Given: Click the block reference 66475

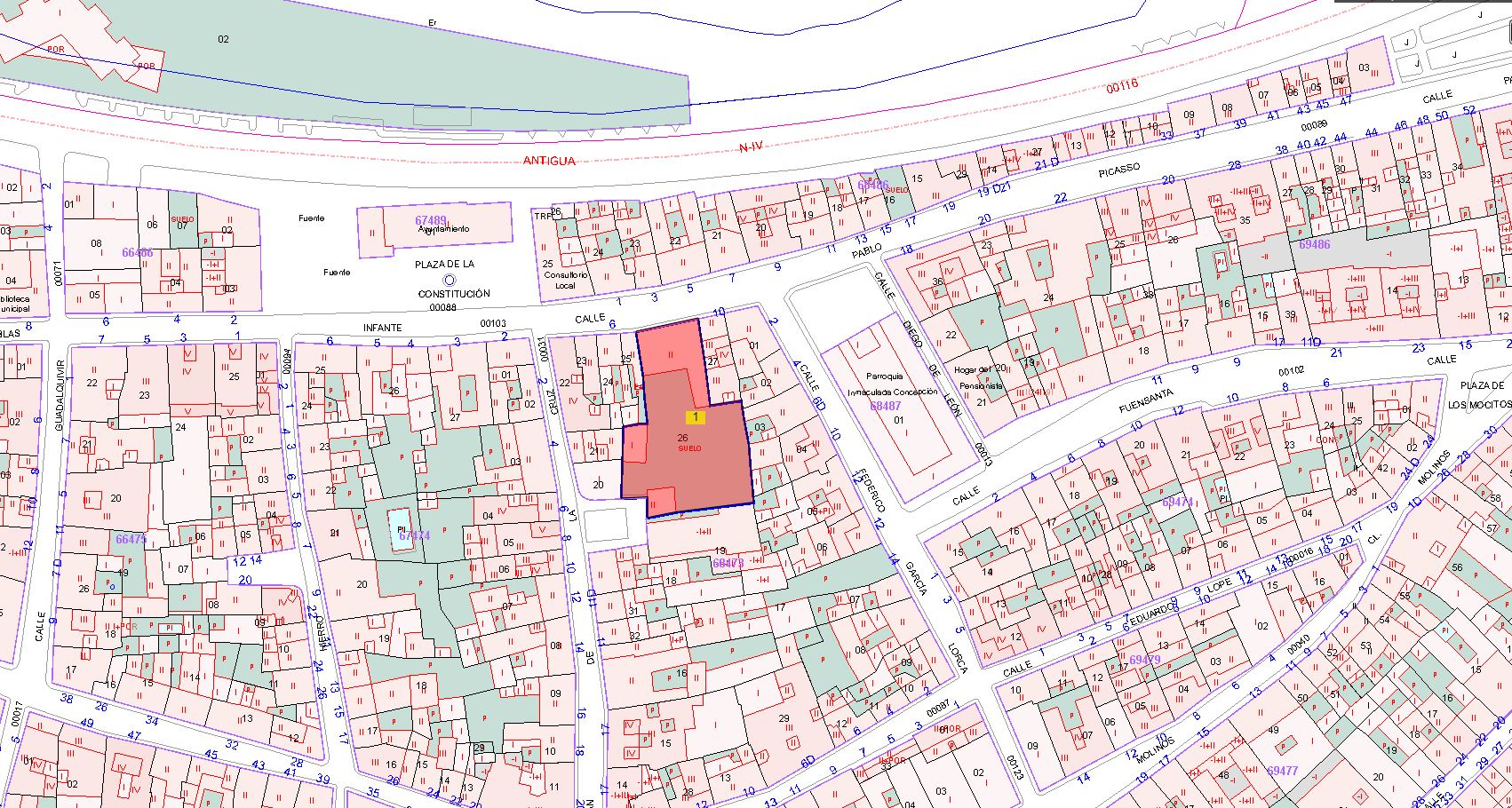Looking at the screenshot, I should (131, 539).
